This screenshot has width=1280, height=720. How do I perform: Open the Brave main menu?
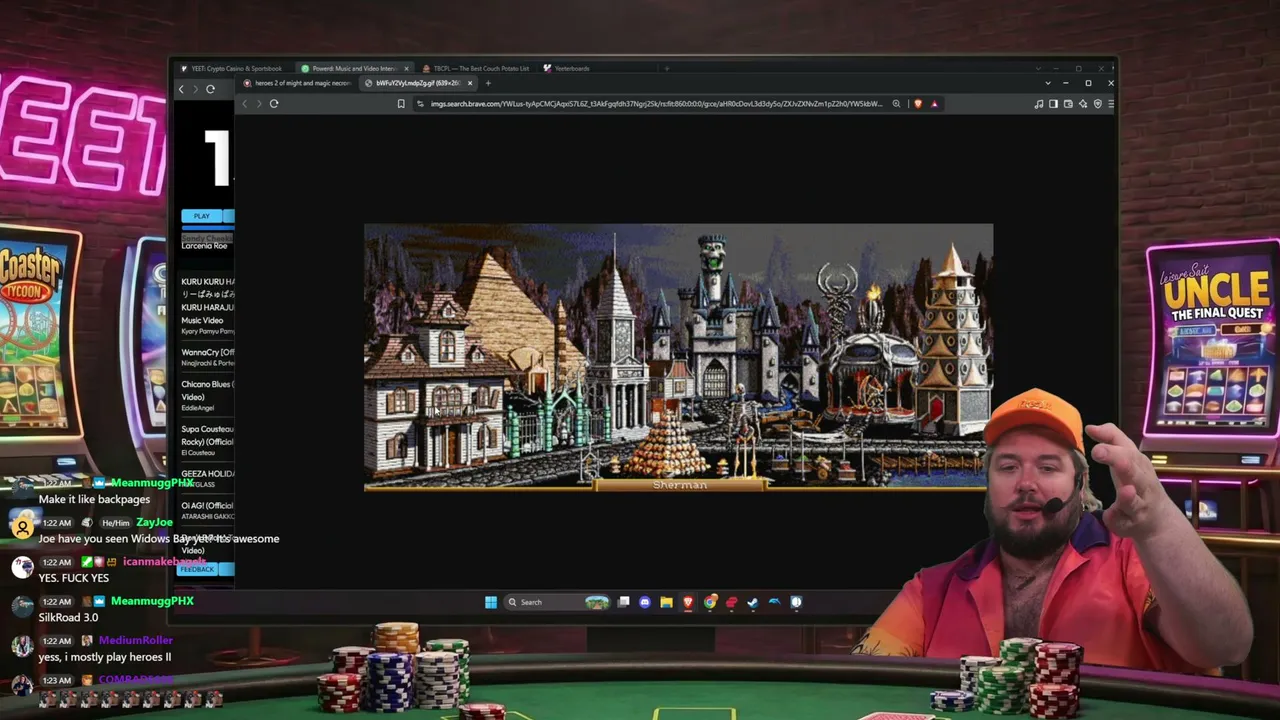tap(1111, 103)
